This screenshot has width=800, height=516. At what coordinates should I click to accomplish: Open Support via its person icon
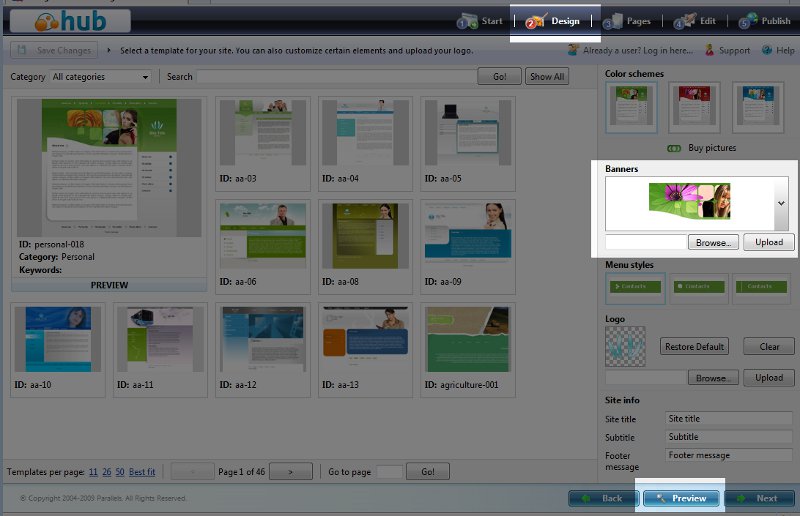[709, 50]
